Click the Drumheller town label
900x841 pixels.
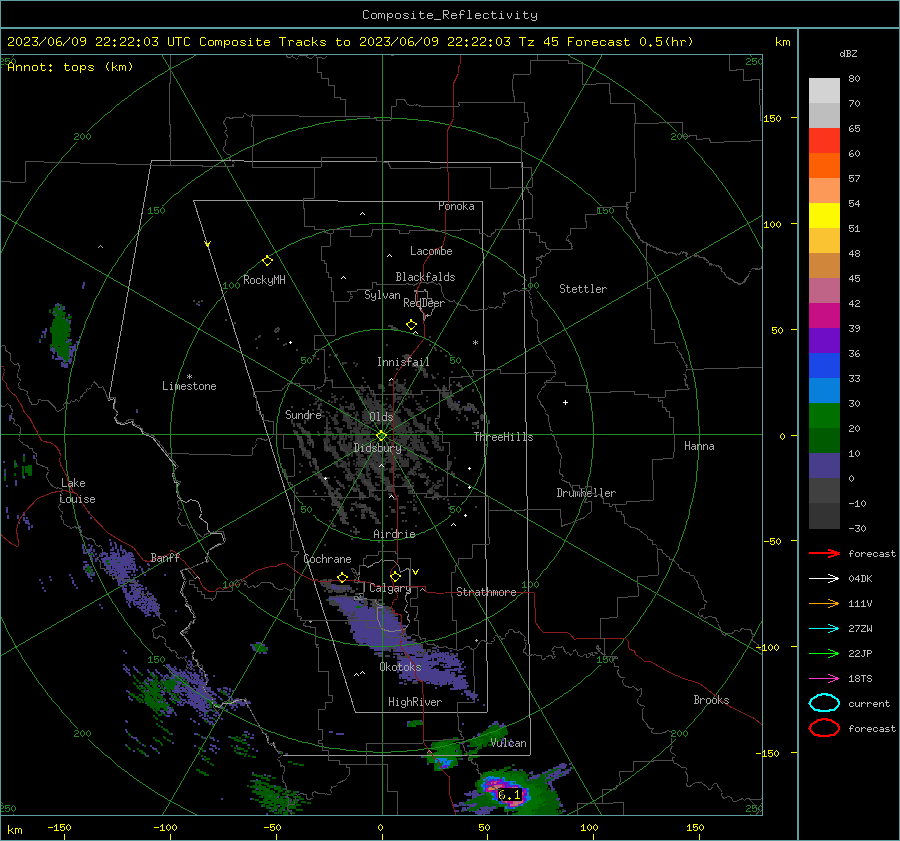586,493
